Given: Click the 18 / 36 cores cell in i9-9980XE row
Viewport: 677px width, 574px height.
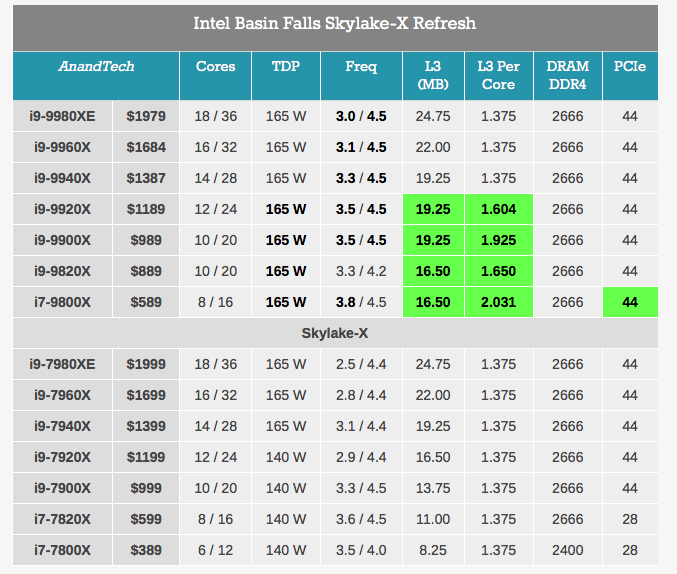Looking at the screenshot, I should click(215, 116).
